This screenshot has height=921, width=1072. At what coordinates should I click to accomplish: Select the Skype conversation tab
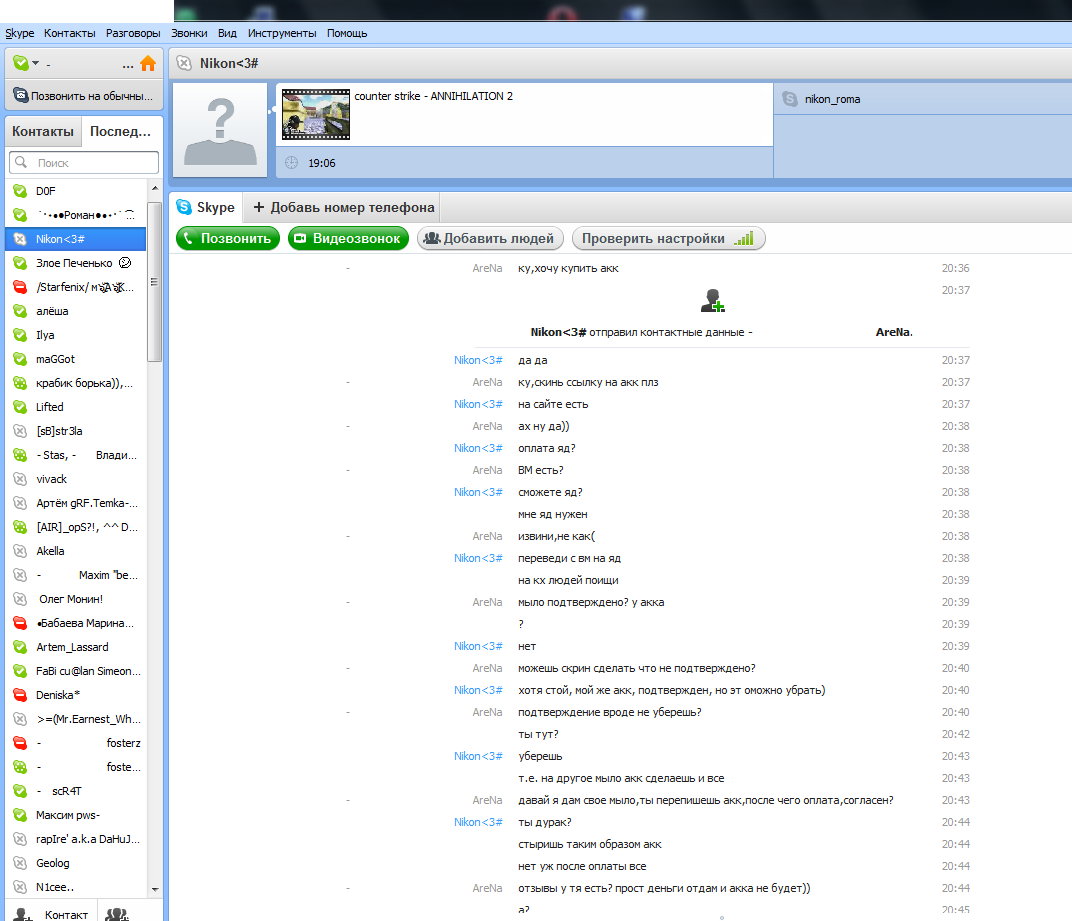click(206, 207)
